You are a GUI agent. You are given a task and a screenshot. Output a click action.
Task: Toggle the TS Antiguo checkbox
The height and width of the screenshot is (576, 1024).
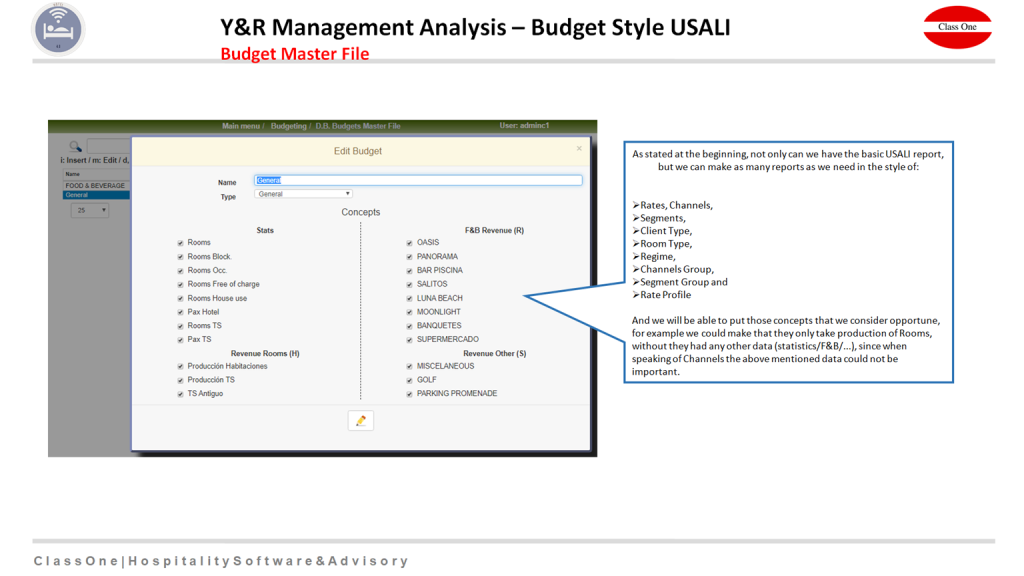(x=180, y=394)
